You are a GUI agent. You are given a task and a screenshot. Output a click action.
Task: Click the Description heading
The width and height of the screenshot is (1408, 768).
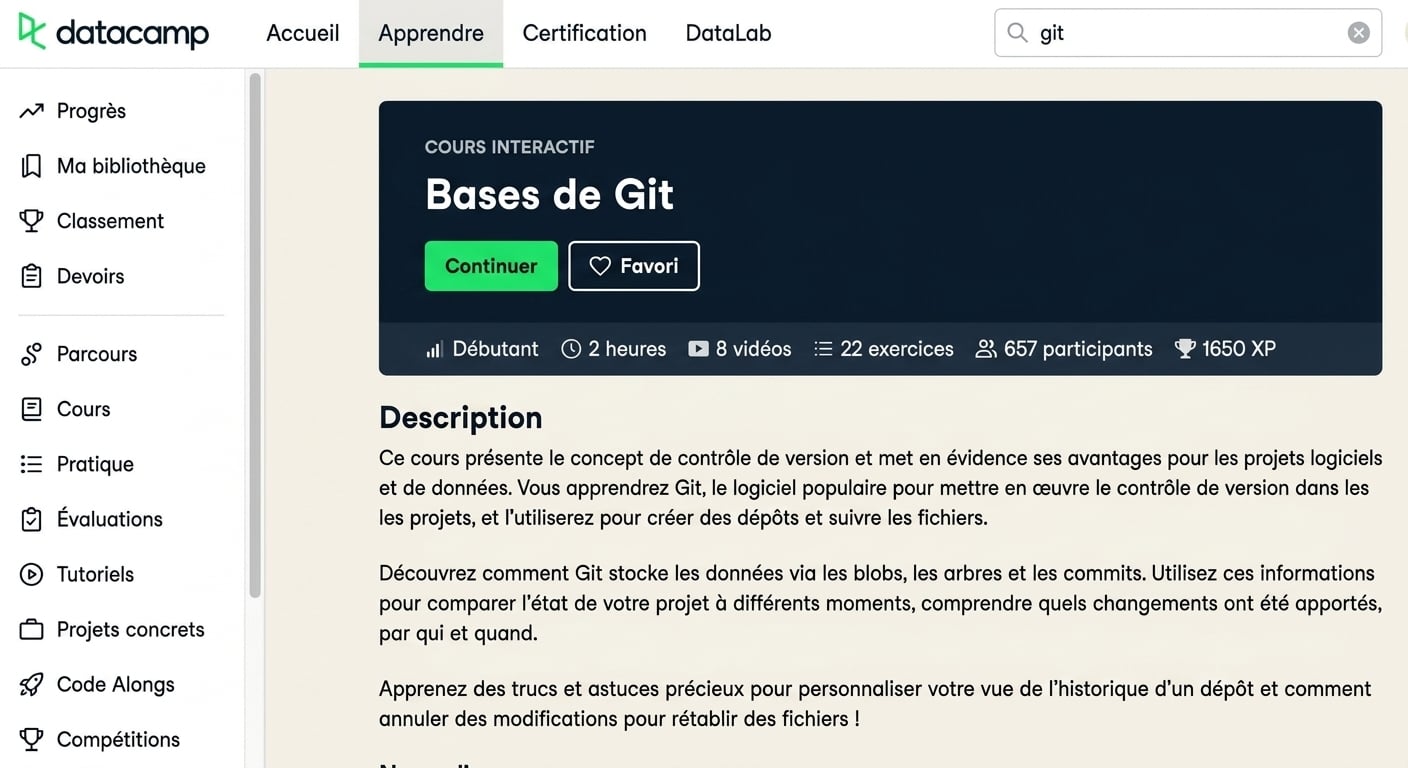pos(461,417)
